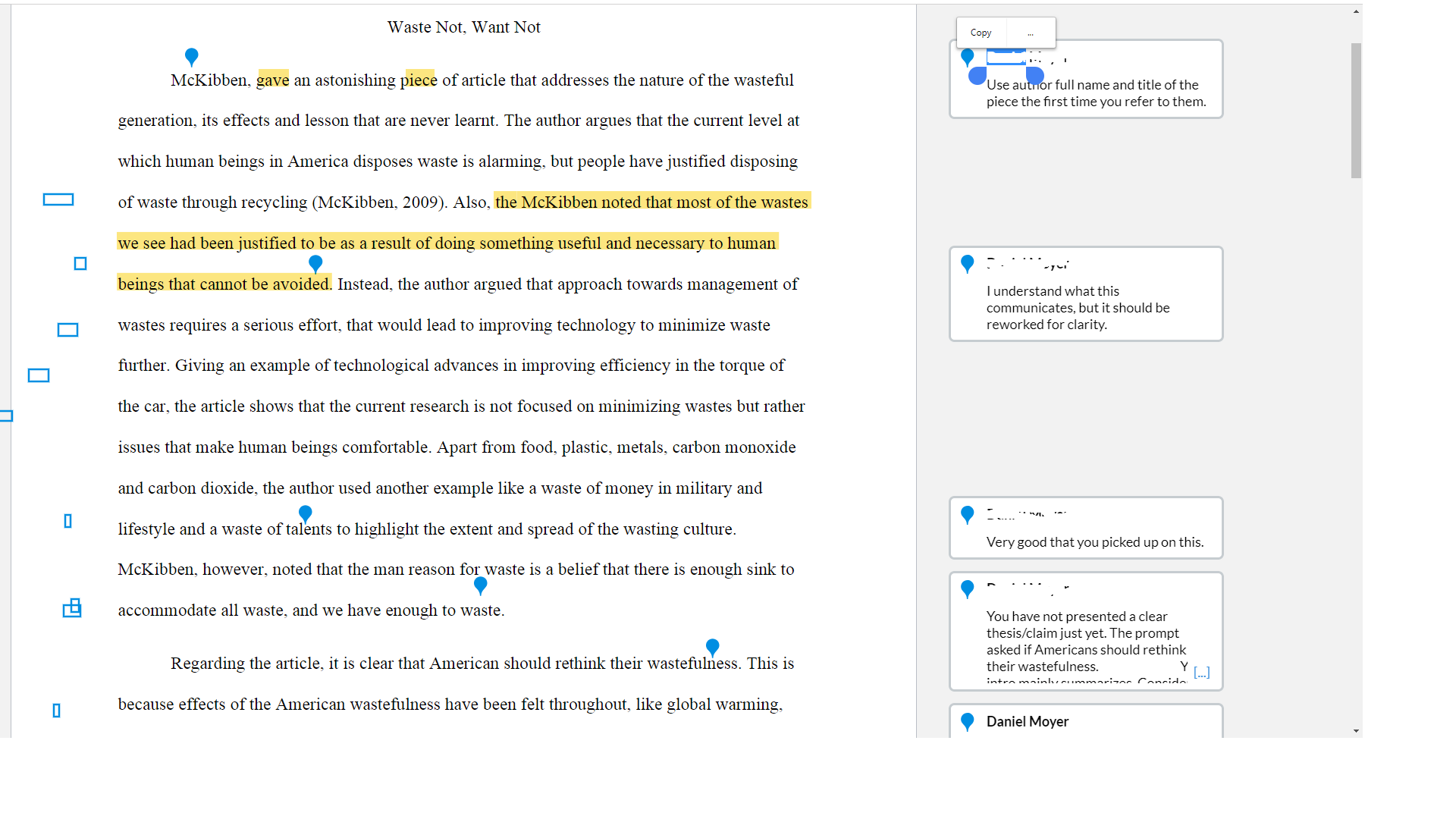Click pin icon on 'clear thesis/claim' comment
Screen dimensions: 1456x819
coord(967,589)
